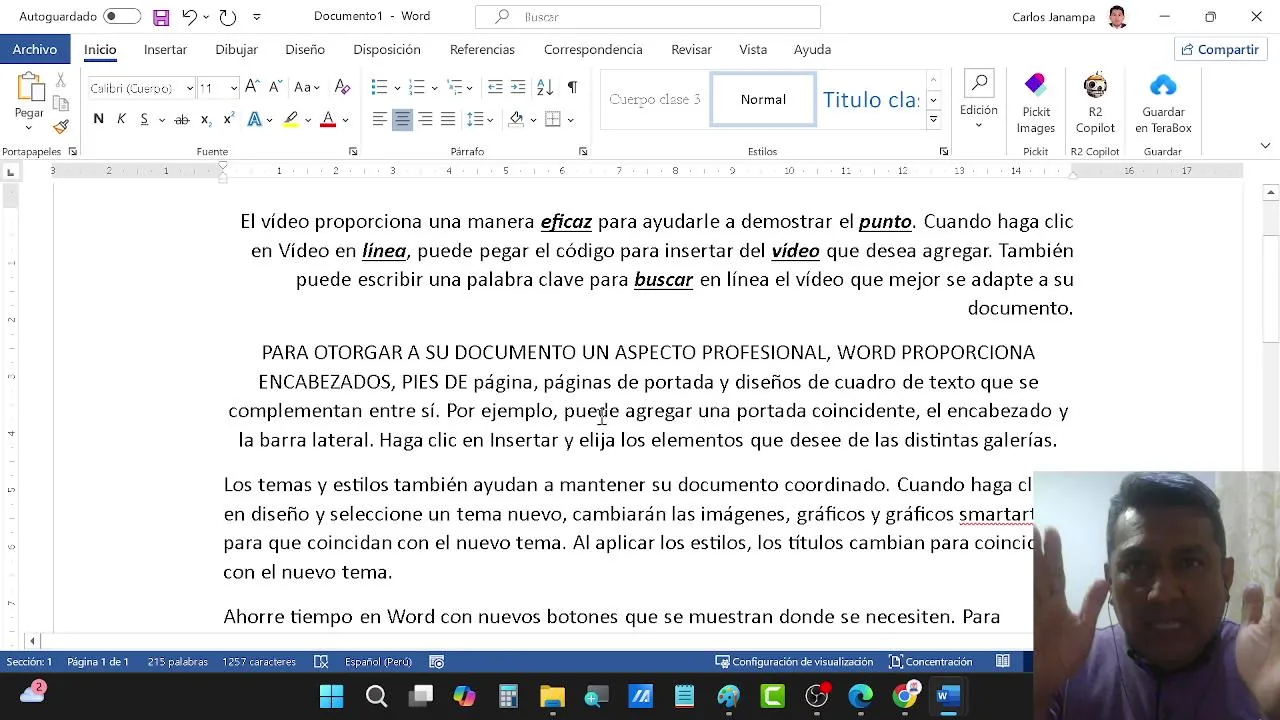Open Change Case (Aa) dropdown
This screenshot has height=720, width=1280.
(x=307, y=88)
